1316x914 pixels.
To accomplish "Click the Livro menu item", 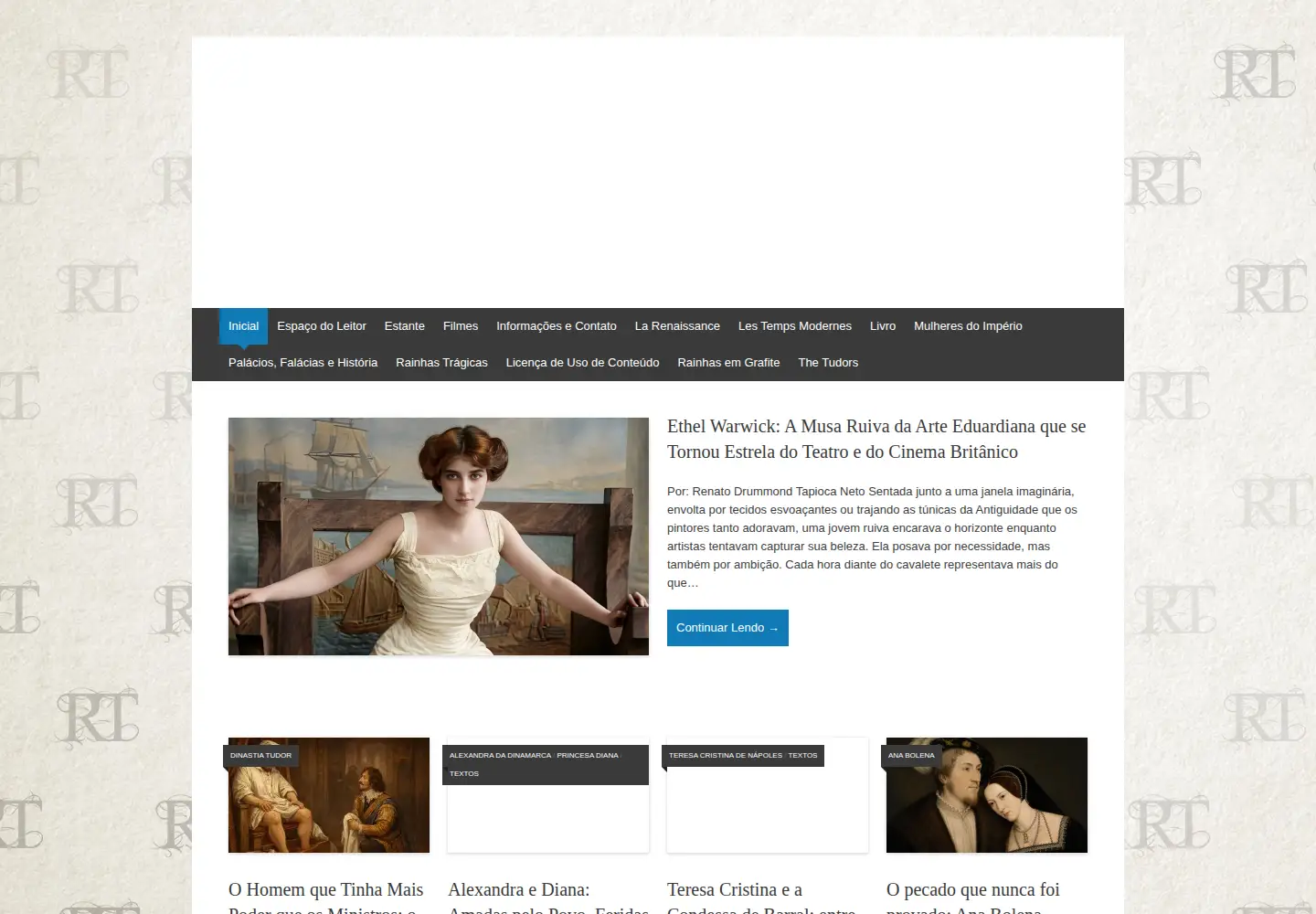I will [883, 326].
